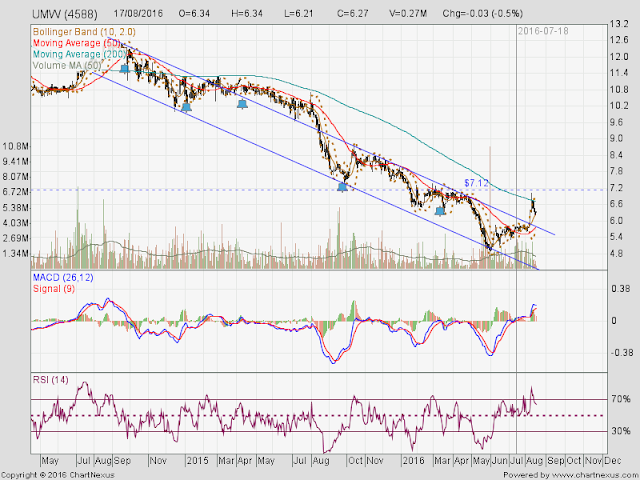Click the L=6.21 low price value
This screenshot has width=640, height=480.
point(299,13)
